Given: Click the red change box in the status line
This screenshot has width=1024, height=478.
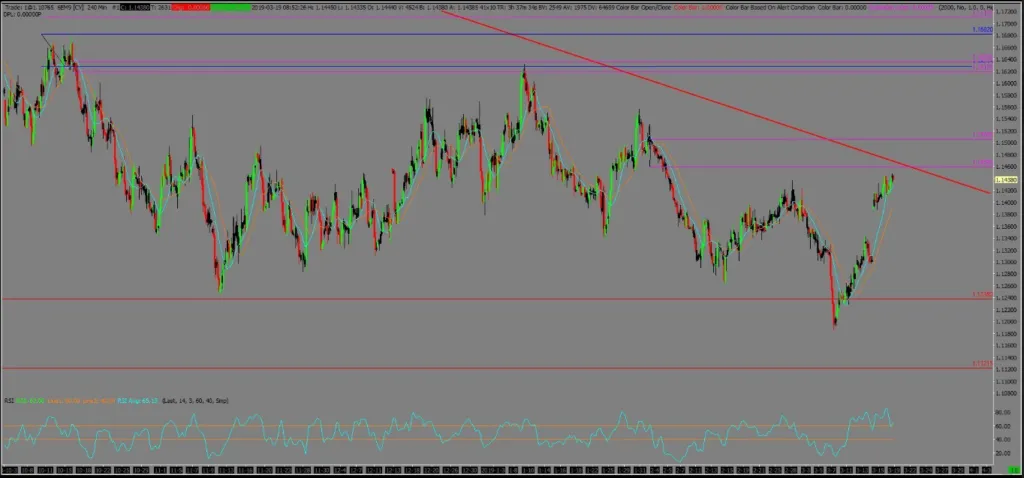Looking at the screenshot, I should tap(191, 7).
